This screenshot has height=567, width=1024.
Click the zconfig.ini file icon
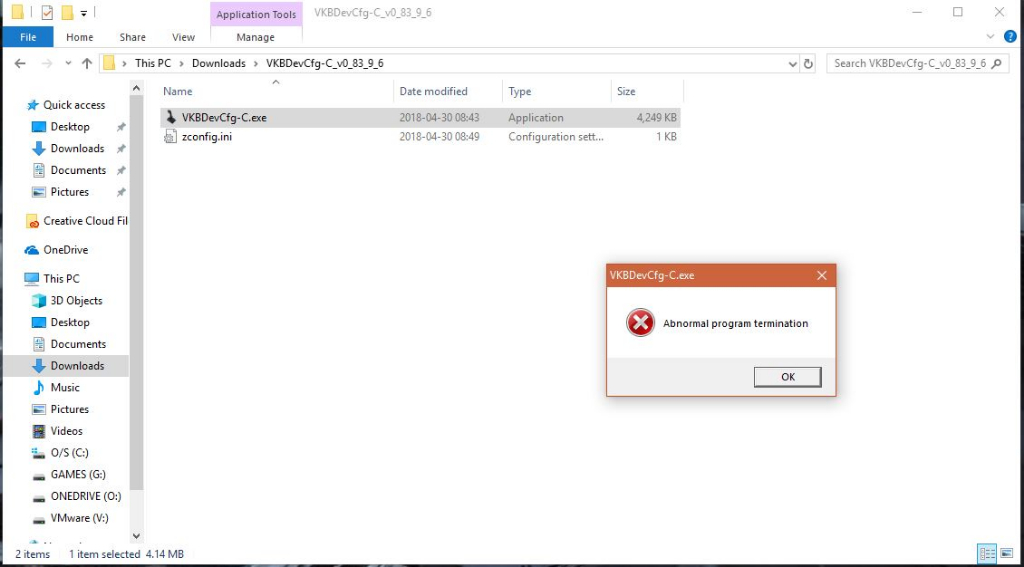[x=170, y=137]
